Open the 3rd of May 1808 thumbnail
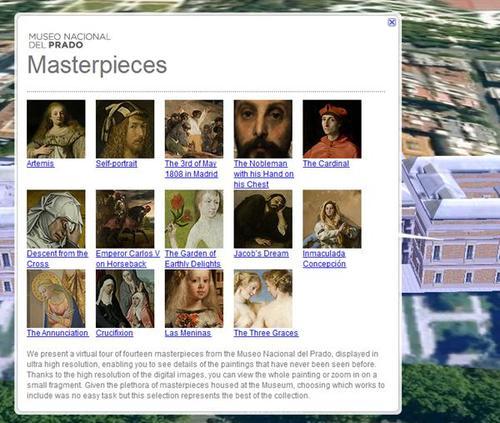The height and width of the screenshot is (423, 500). point(194,129)
